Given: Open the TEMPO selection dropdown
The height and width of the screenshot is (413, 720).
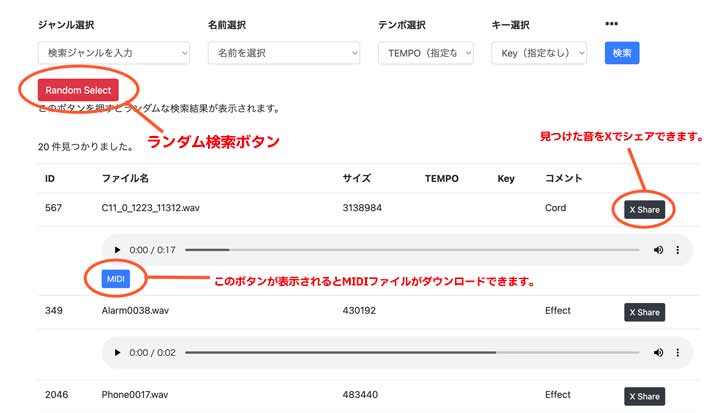Looking at the screenshot, I should tap(425, 53).
